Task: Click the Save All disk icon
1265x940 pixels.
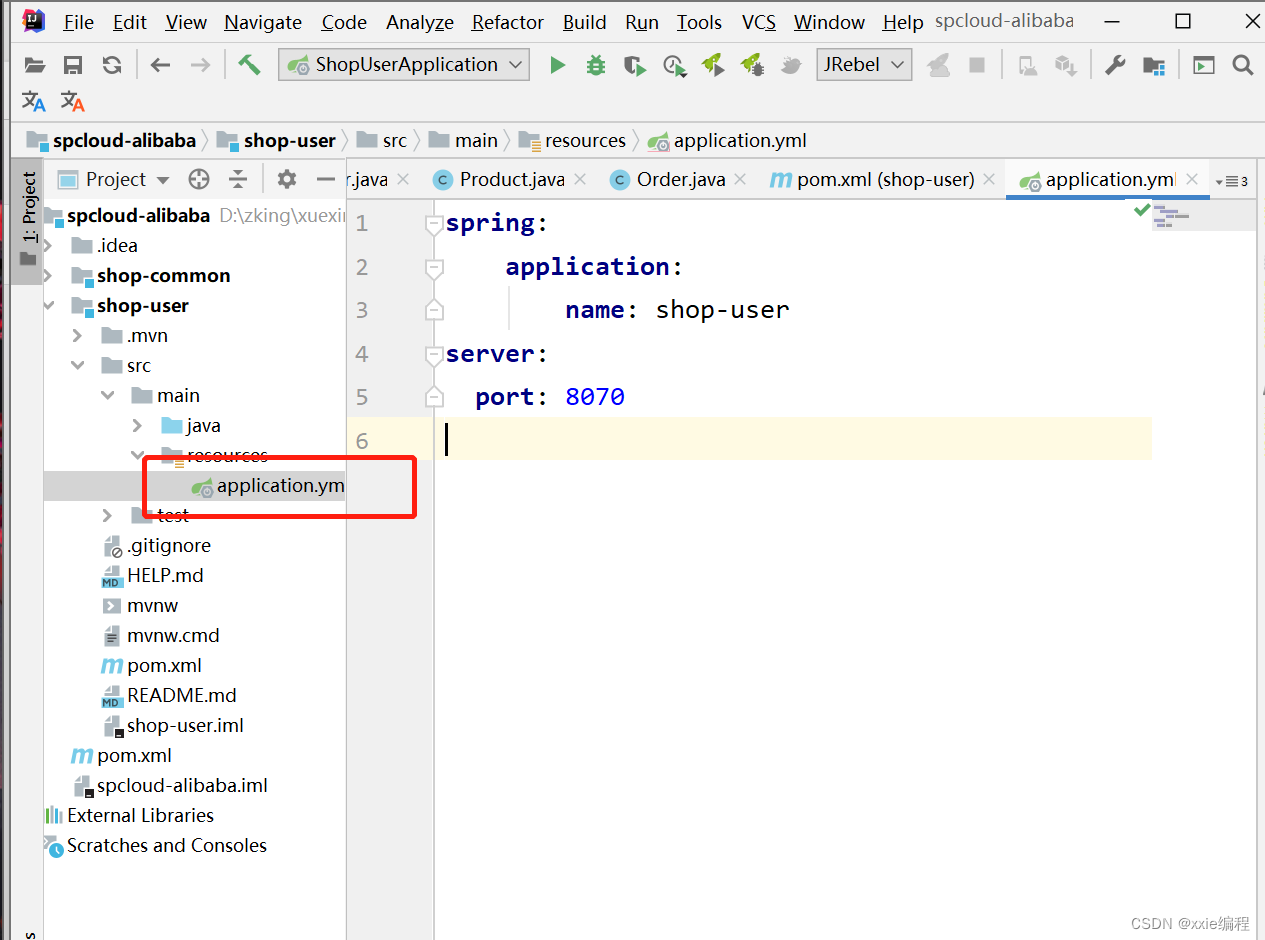Action: pyautogui.click(x=73, y=65)
